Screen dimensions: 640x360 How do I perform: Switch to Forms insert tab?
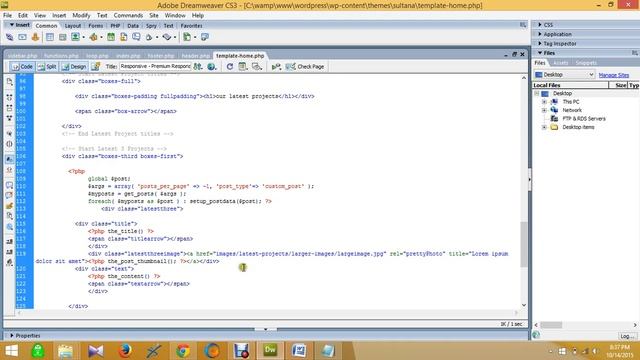96,26
